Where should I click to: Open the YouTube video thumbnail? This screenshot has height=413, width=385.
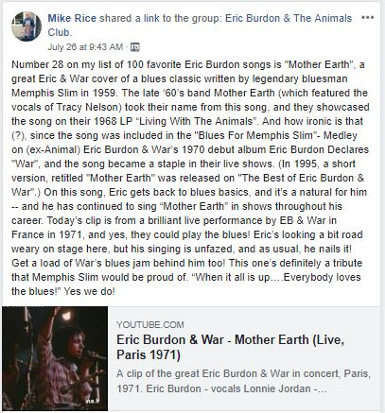[x=55, y=358]
